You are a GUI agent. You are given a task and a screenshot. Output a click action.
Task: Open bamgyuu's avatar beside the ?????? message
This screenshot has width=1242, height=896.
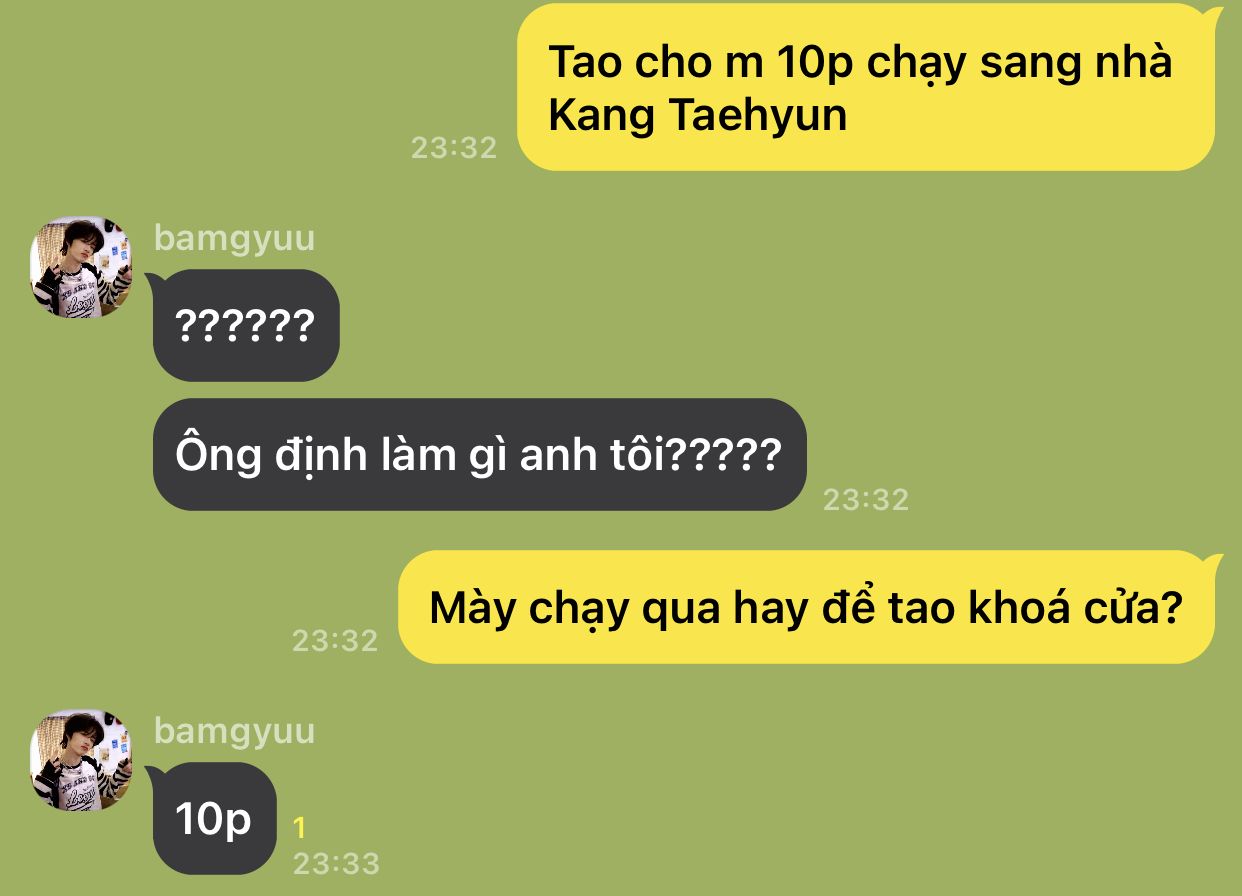click(81, 267)
